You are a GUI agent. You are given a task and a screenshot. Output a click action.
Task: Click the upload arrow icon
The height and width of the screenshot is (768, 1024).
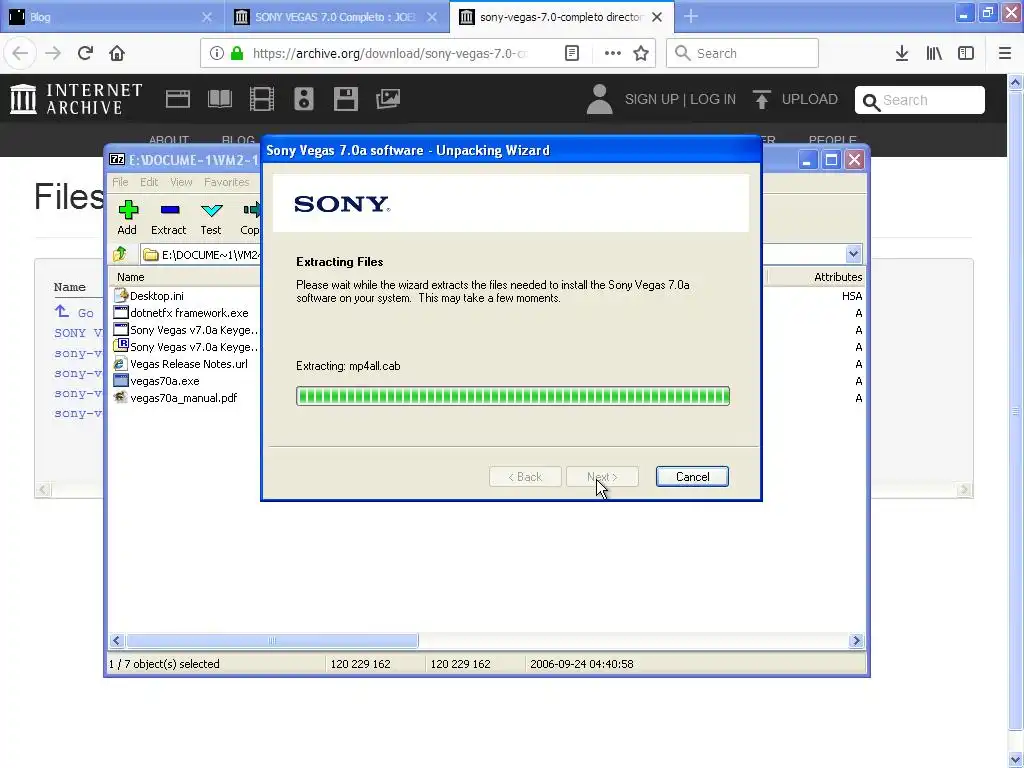(761, 99)
